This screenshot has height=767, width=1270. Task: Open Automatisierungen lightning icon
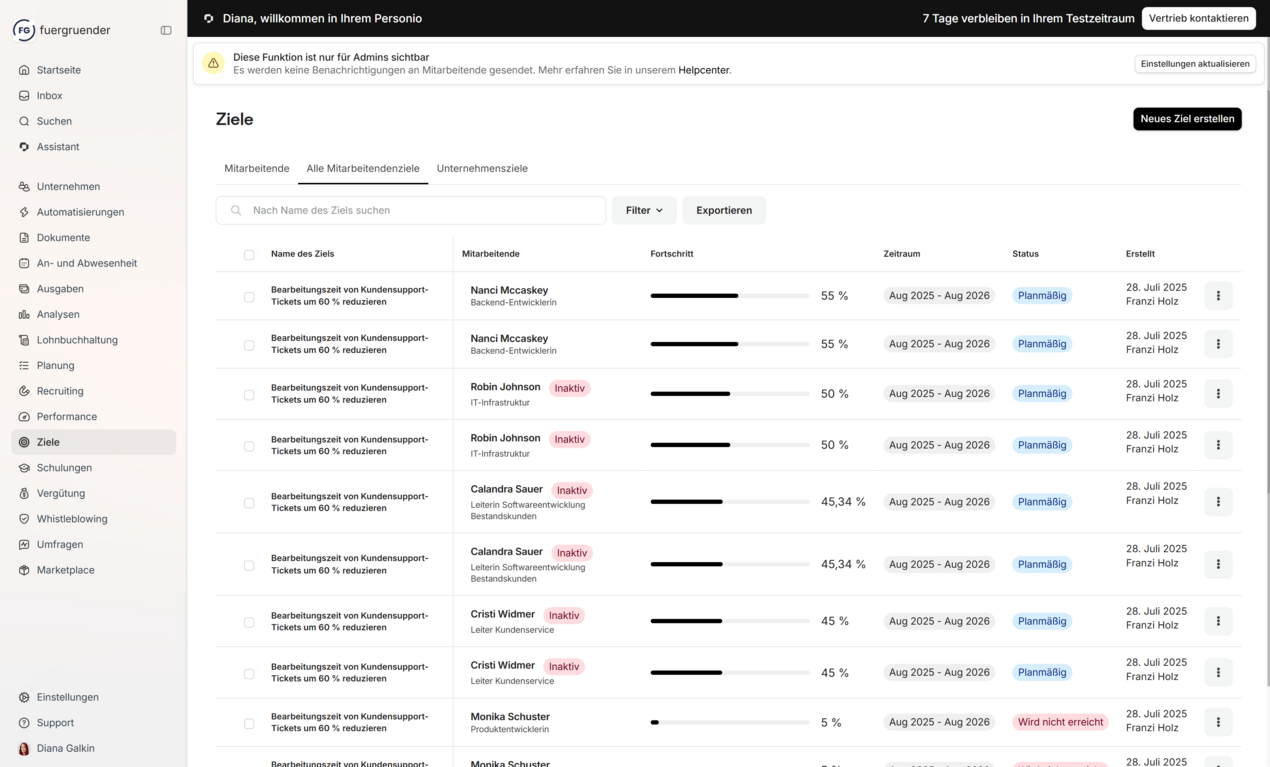[x=24, y=212]
